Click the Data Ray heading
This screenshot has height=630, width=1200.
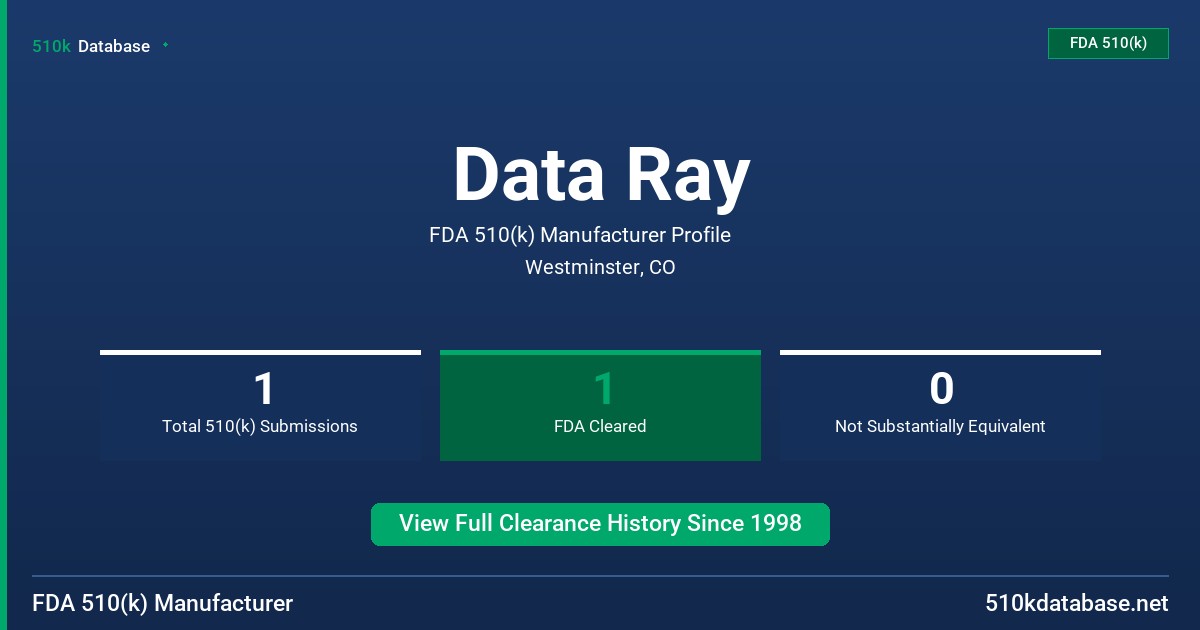(601, 175)
